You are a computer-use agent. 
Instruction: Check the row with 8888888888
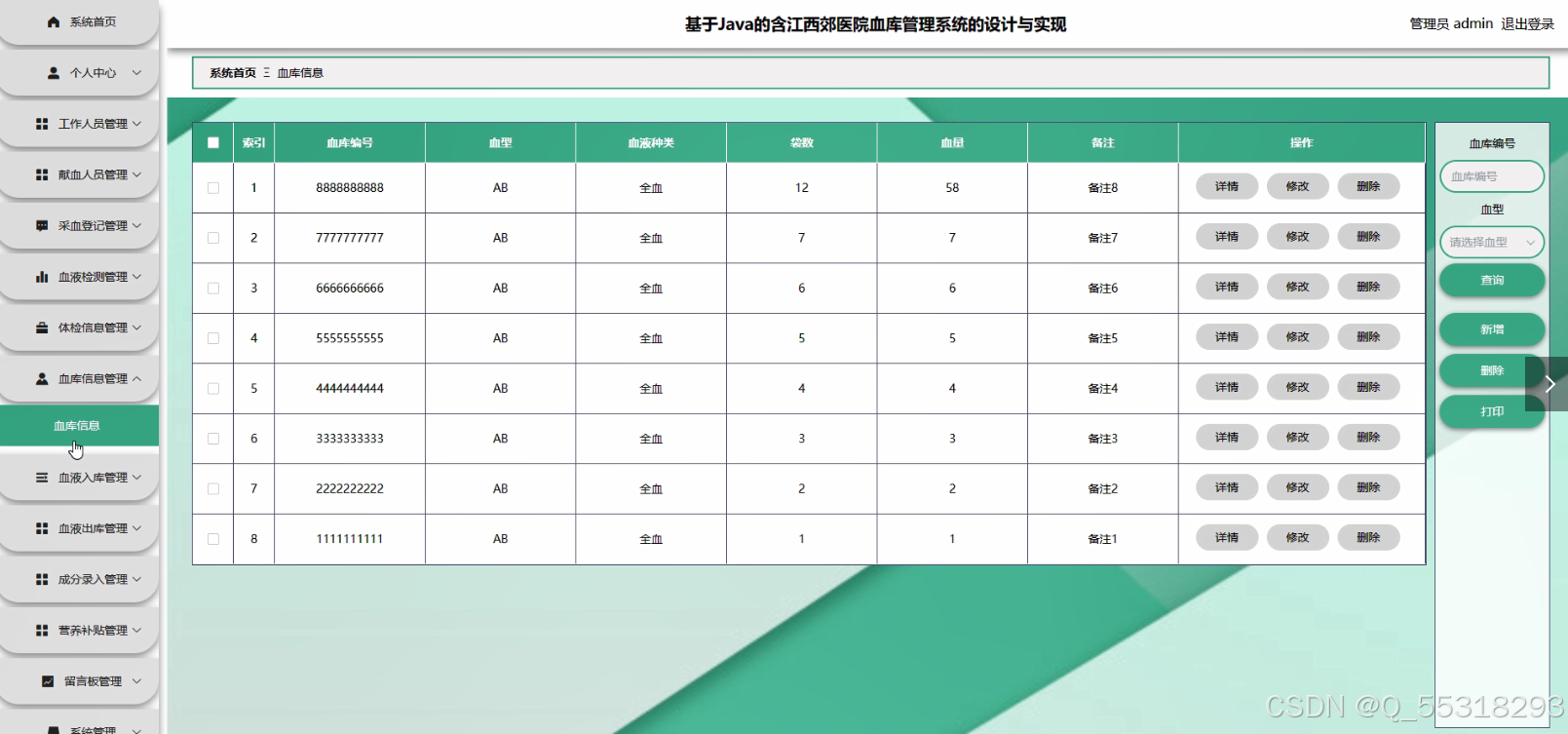[x=213, y=188]
